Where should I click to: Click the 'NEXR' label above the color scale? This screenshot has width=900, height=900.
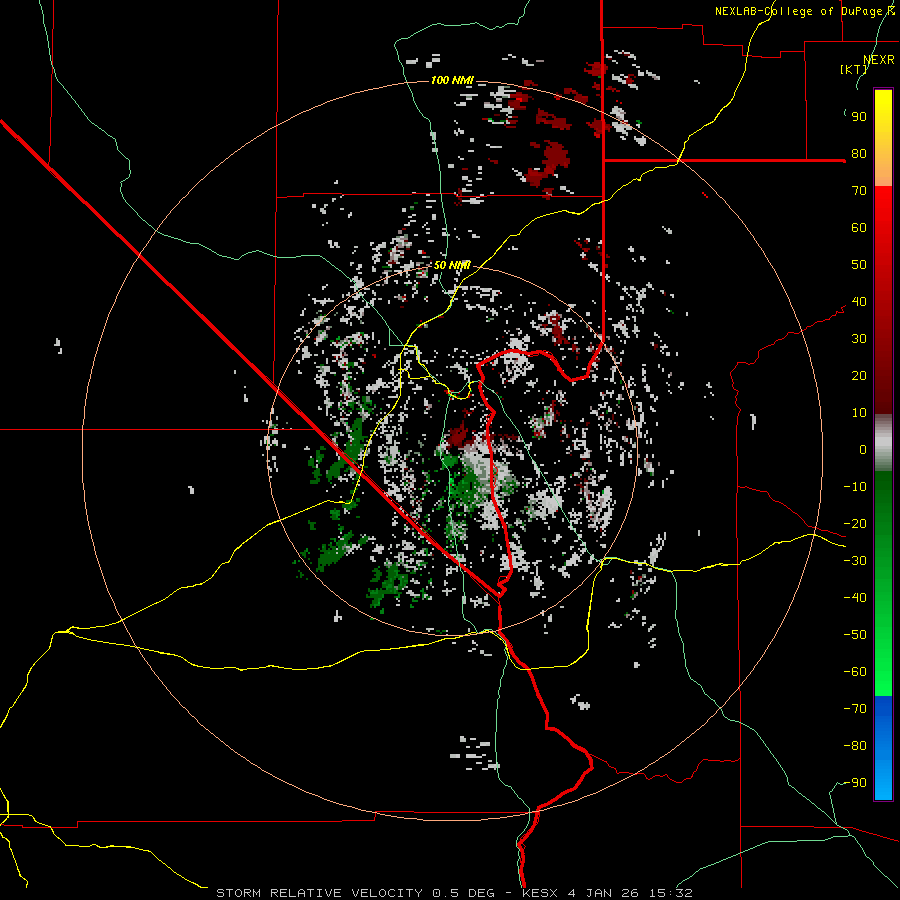[x=879, y=60]
